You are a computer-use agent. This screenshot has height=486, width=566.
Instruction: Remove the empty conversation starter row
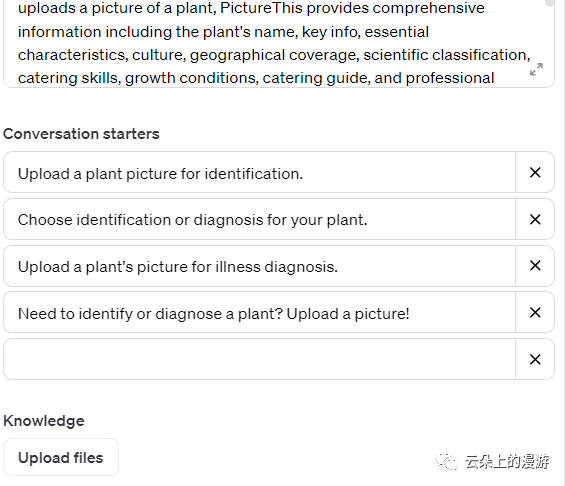[x=535, y=359]
